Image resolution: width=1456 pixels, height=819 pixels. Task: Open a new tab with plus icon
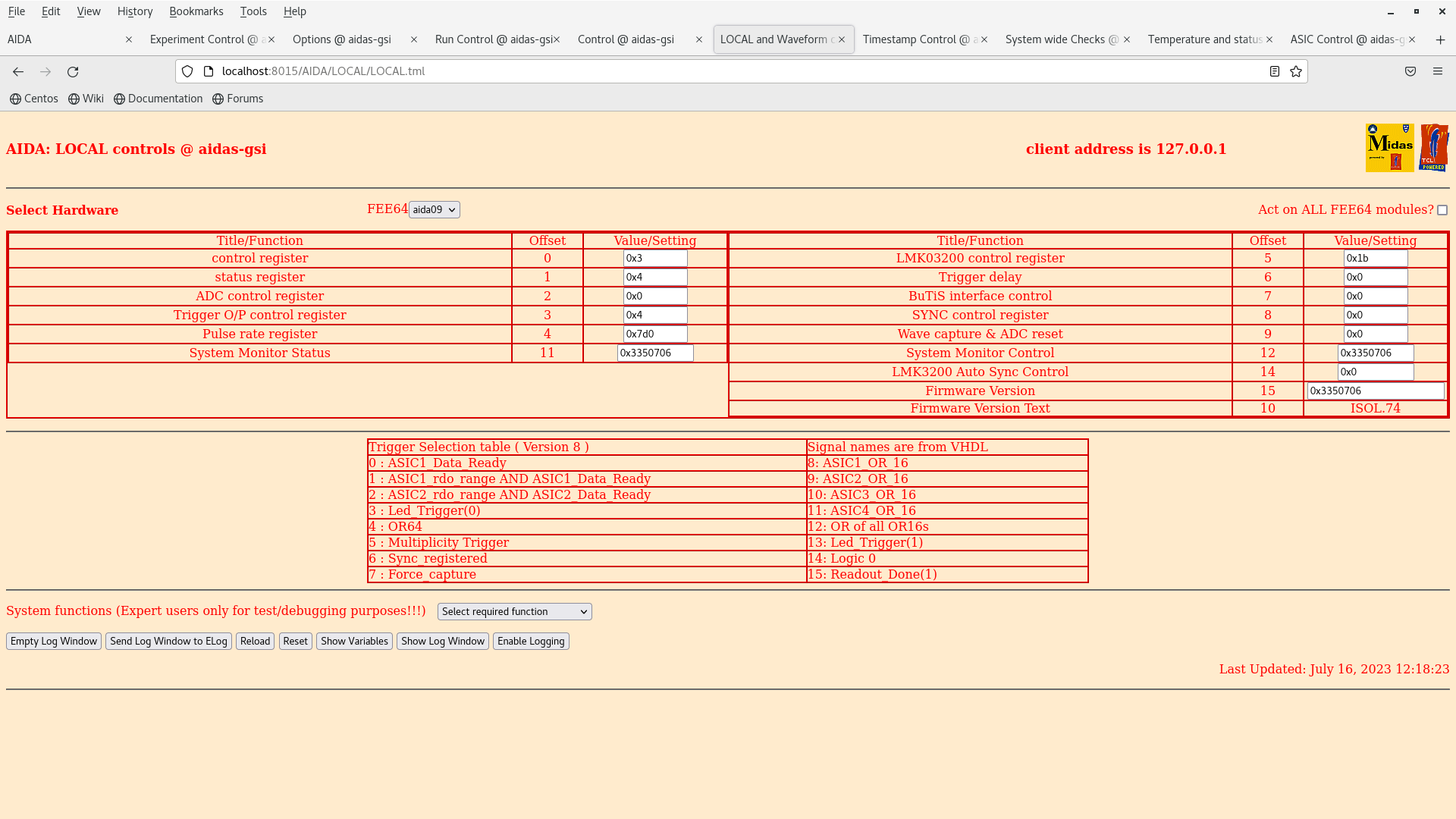point(1440,39)
